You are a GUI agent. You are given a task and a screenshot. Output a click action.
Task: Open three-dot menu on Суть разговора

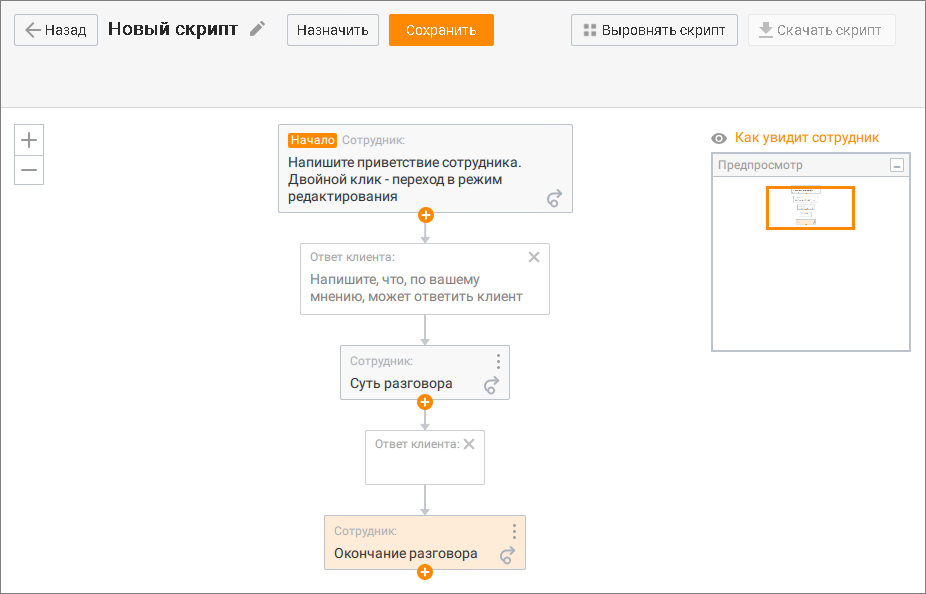(498, 361)
